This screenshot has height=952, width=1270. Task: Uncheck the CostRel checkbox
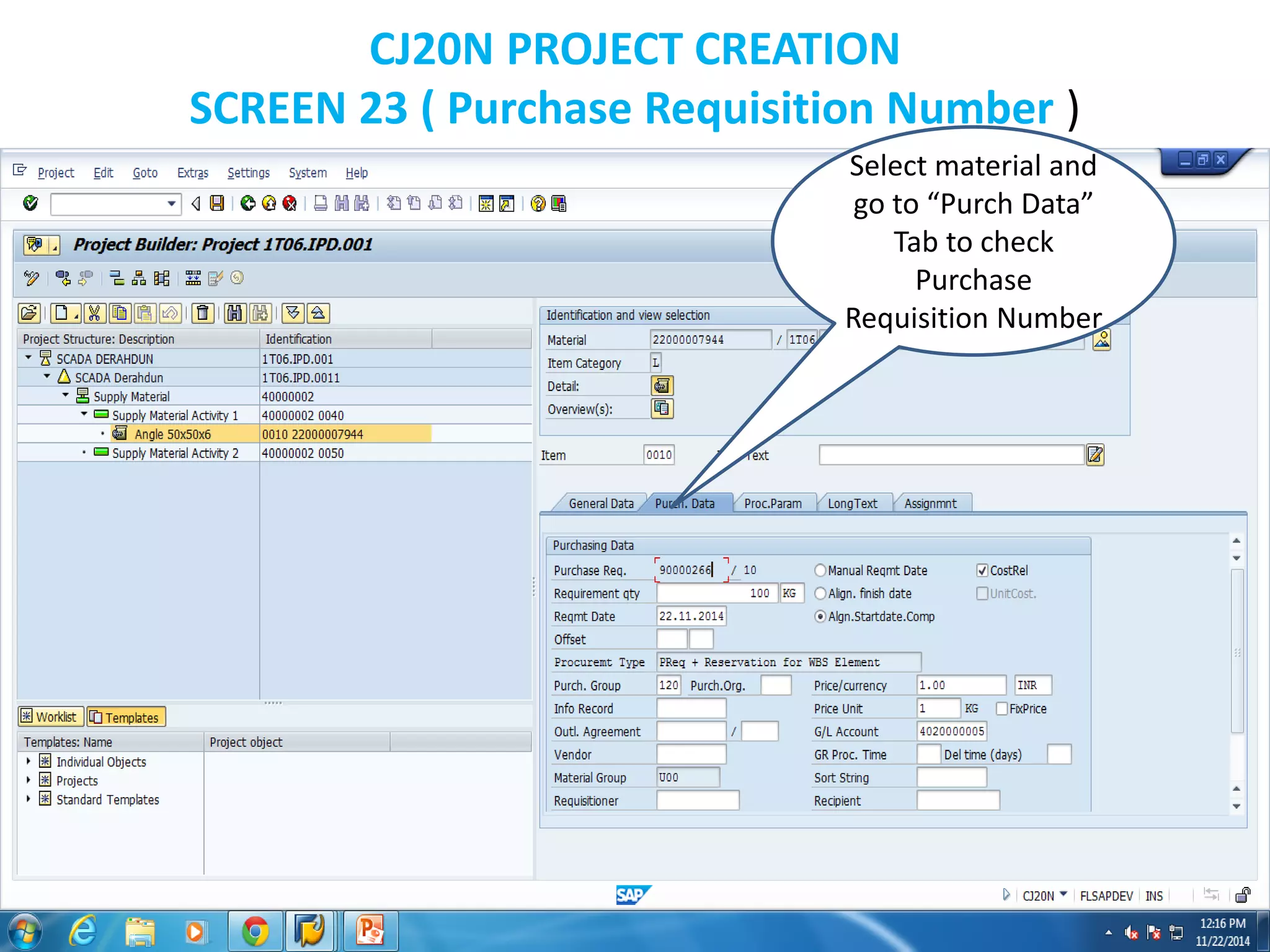(982, 570)
